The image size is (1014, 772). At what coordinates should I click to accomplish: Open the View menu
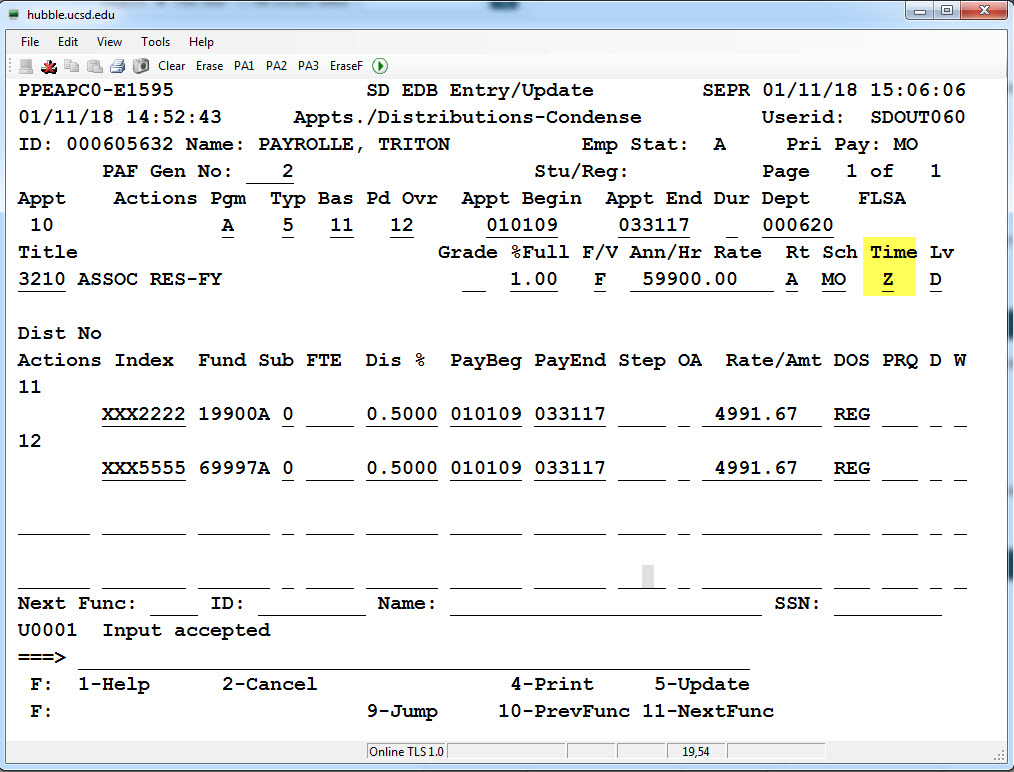click(109, 42)
